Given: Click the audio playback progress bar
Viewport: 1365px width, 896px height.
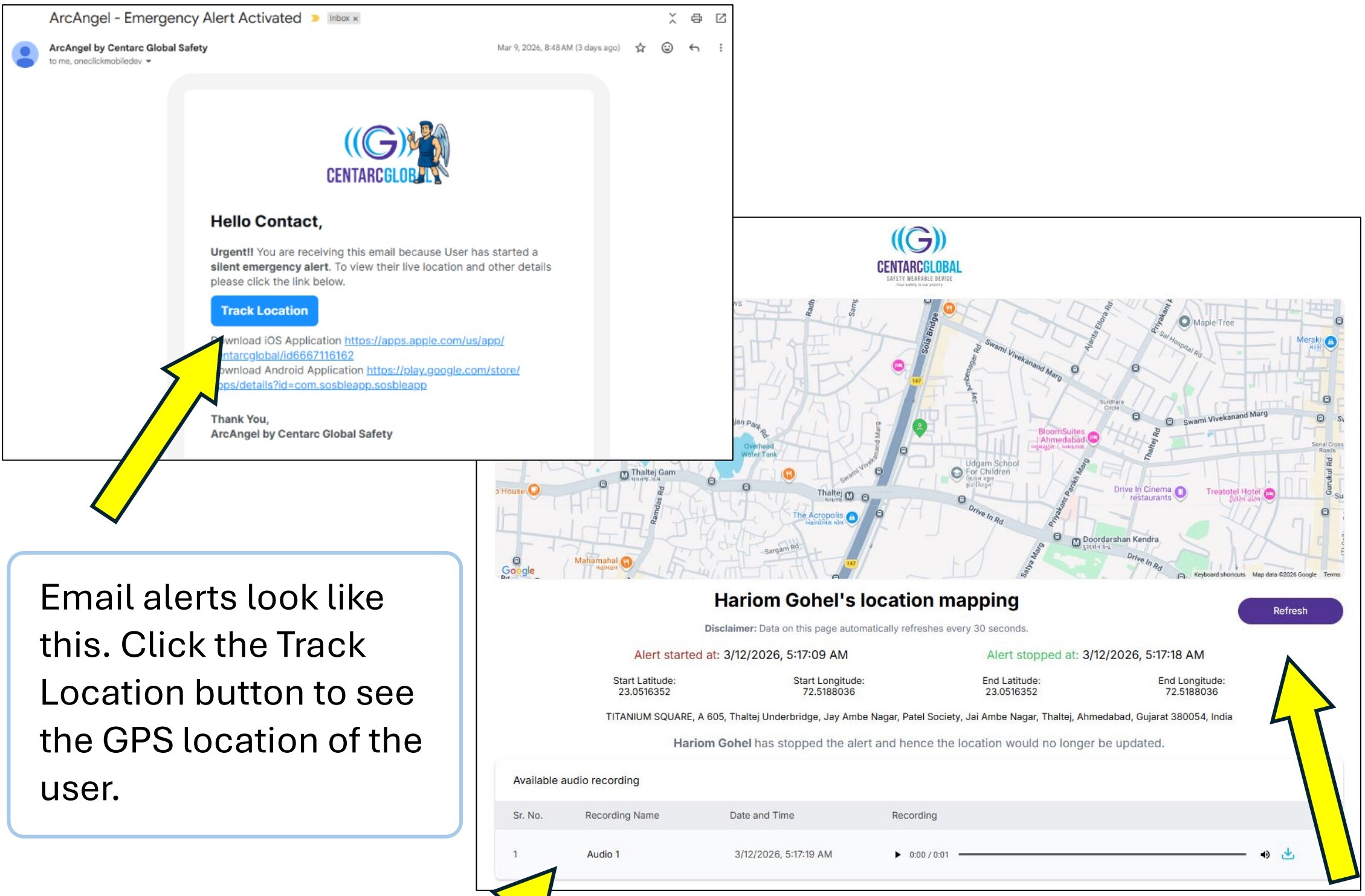Looking at the screenshot, I should 1102,854.
